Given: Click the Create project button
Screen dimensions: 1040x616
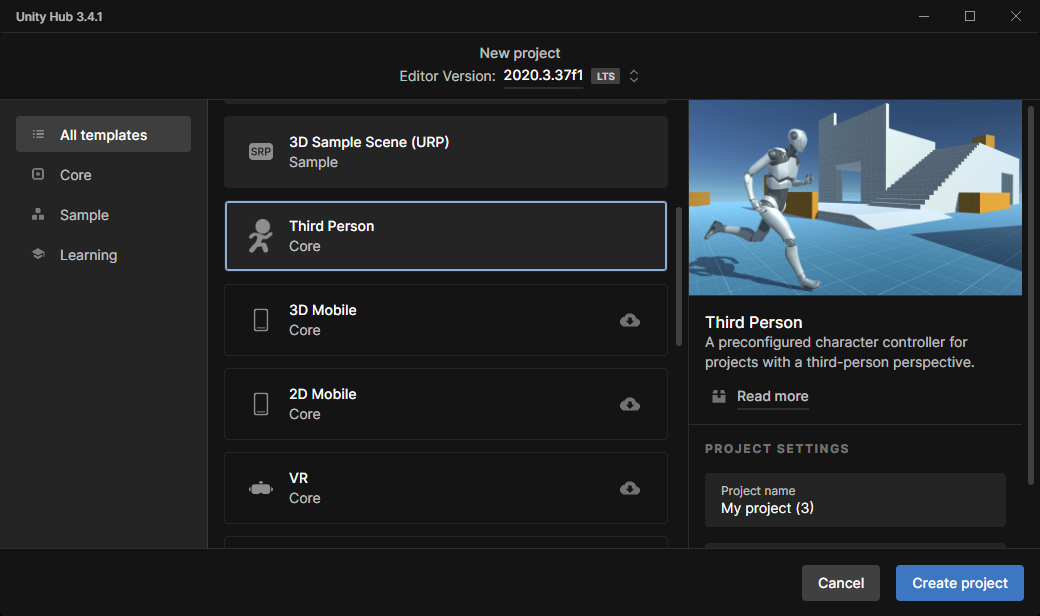Looking at the screenshot, I should pyautogui.click(x=960, y=583).
